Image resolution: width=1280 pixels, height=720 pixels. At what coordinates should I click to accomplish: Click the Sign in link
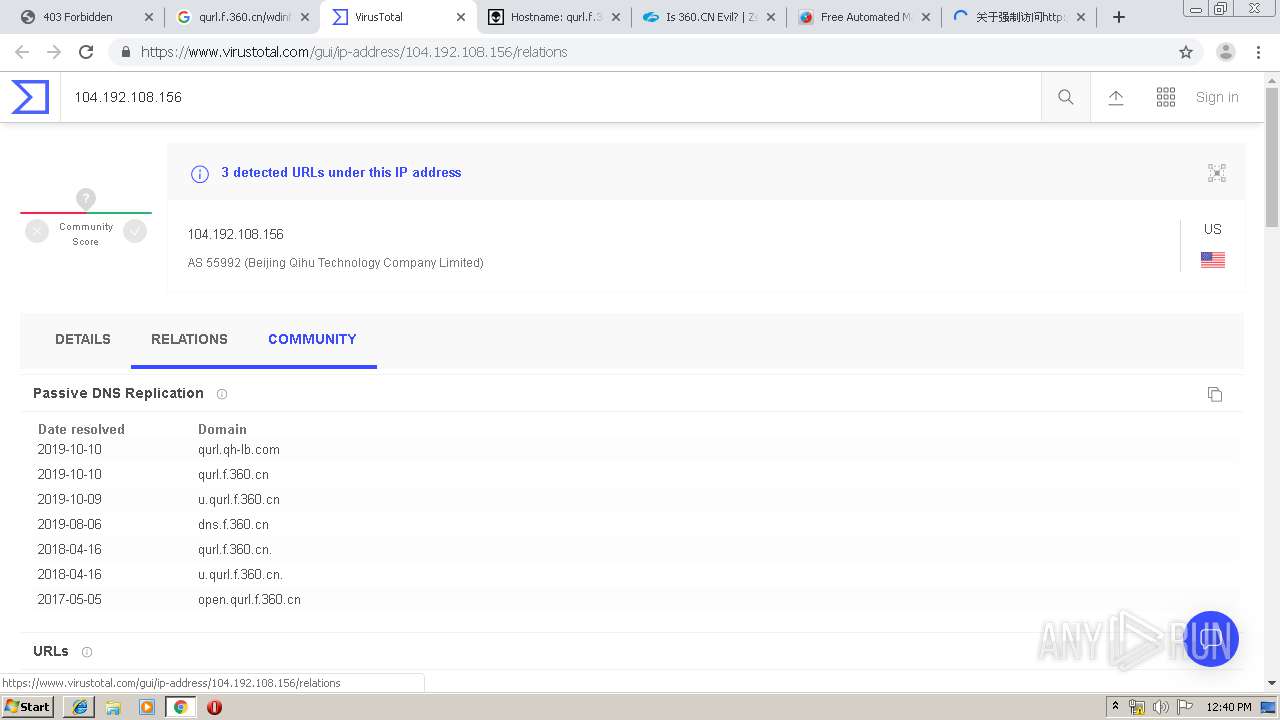[x=1217, y=97]
